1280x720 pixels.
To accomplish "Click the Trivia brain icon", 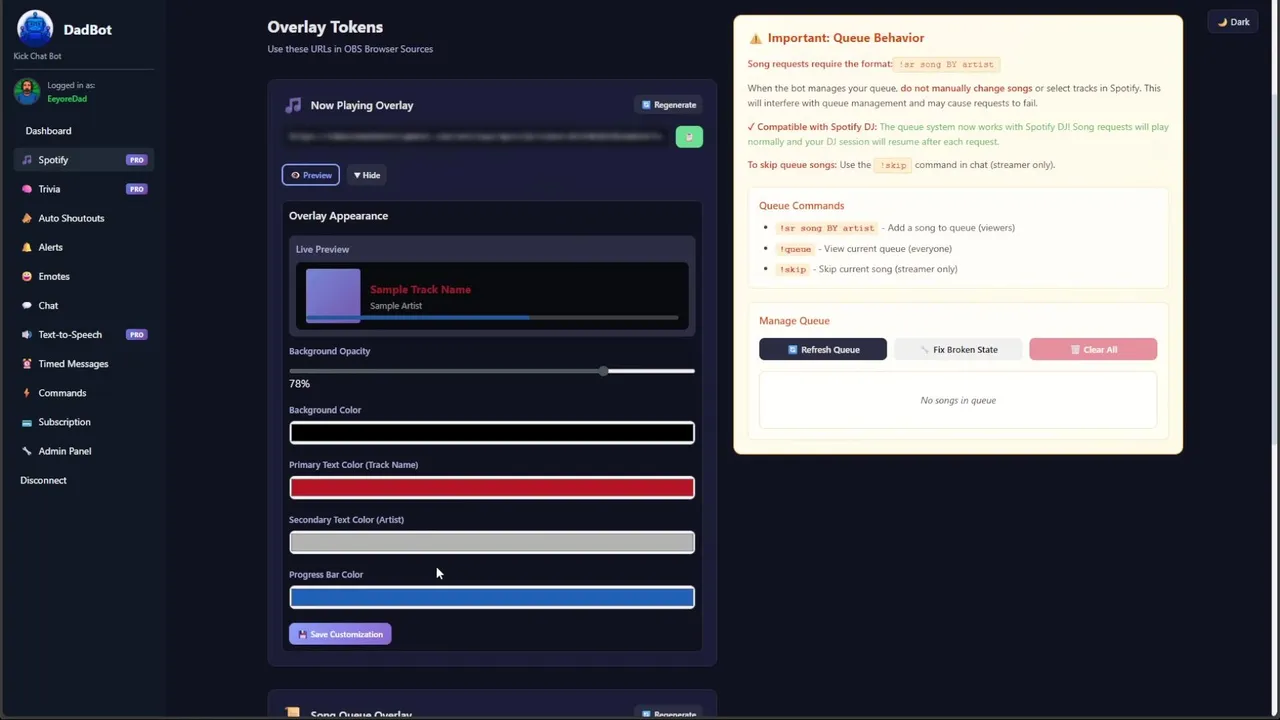I will [x=27, y=189].
